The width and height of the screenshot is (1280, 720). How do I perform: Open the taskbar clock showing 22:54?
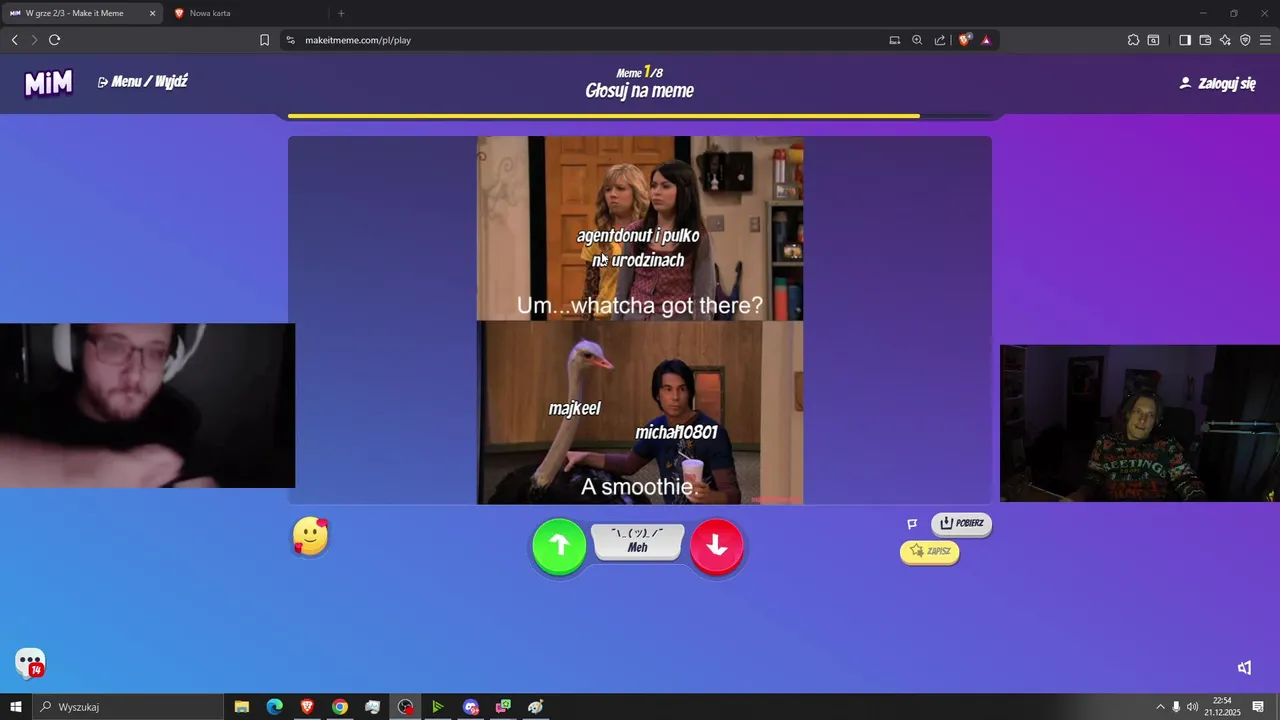point(1222,707)
